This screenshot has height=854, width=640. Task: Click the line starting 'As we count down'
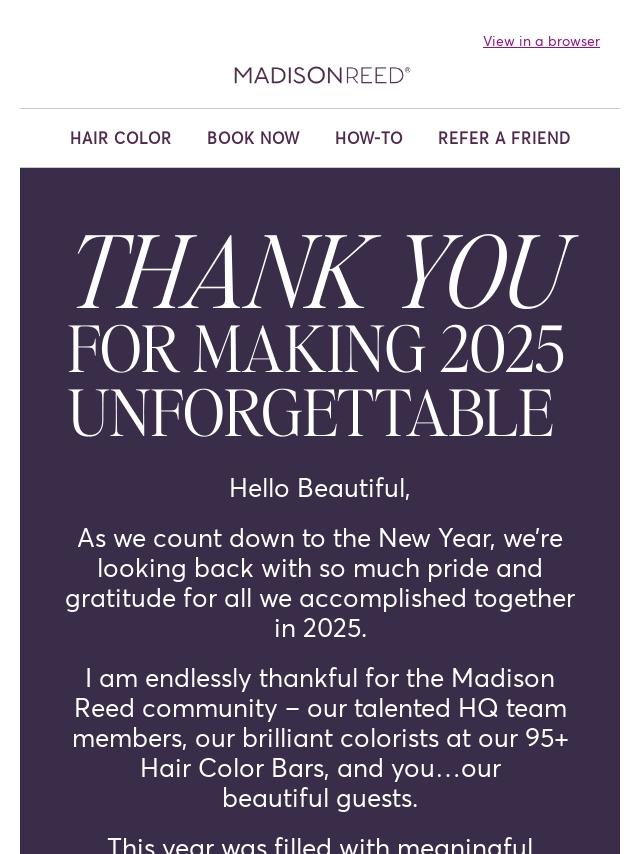click(x=320, y=538)
